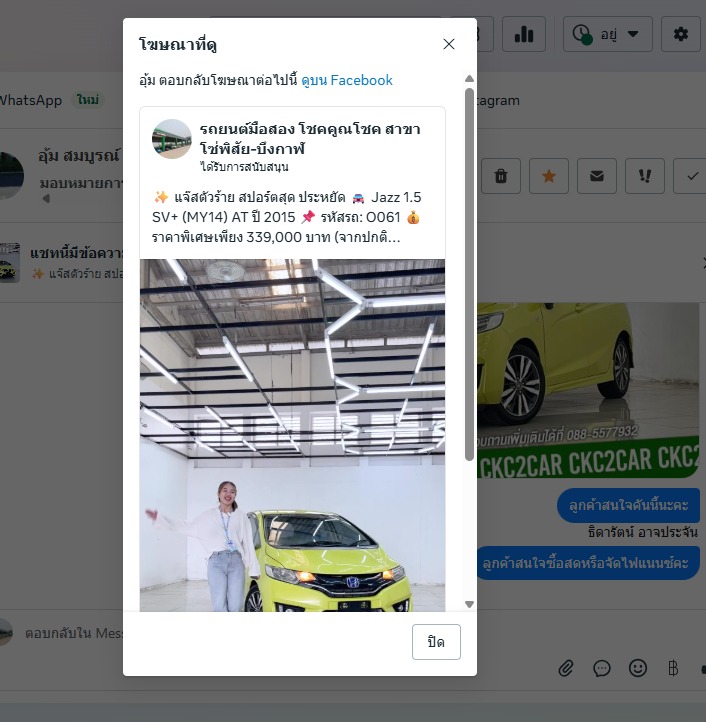Open the insights bar chart icon

(x=524, y=34)
